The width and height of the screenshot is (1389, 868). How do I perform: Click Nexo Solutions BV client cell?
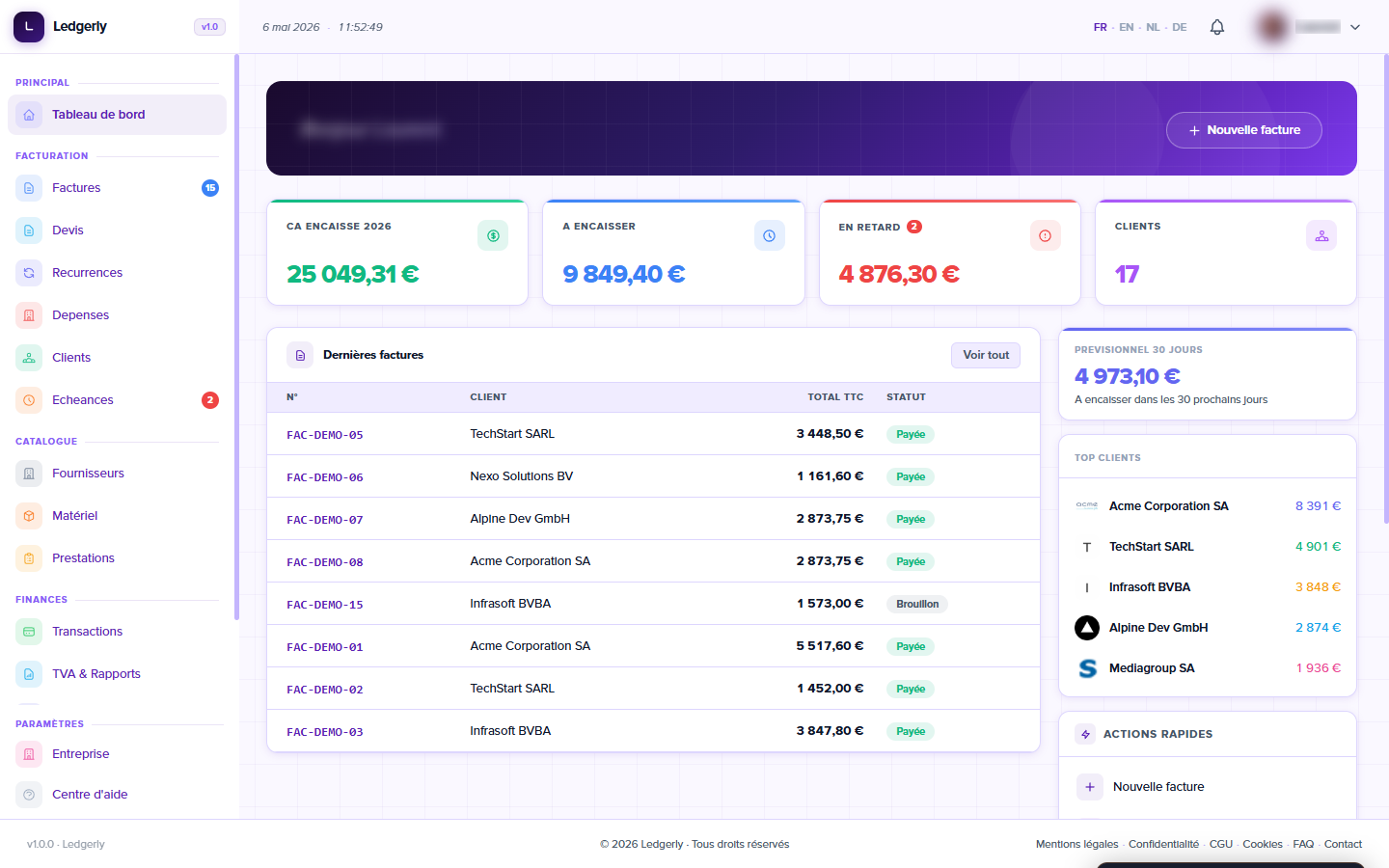click(522, 476)
